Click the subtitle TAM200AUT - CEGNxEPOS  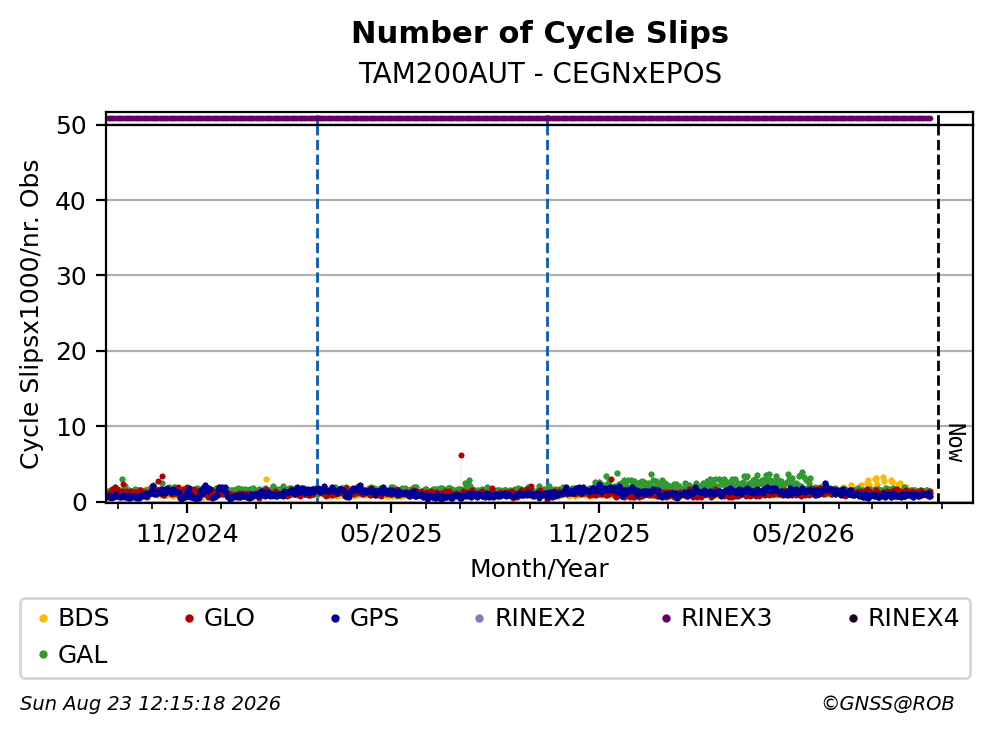coord(540,73)
